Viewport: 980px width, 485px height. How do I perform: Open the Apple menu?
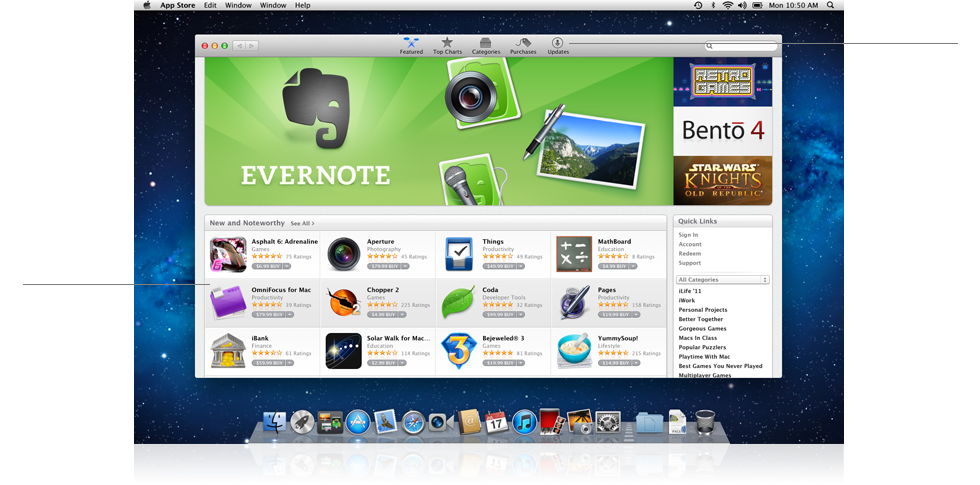coord(147,5)
